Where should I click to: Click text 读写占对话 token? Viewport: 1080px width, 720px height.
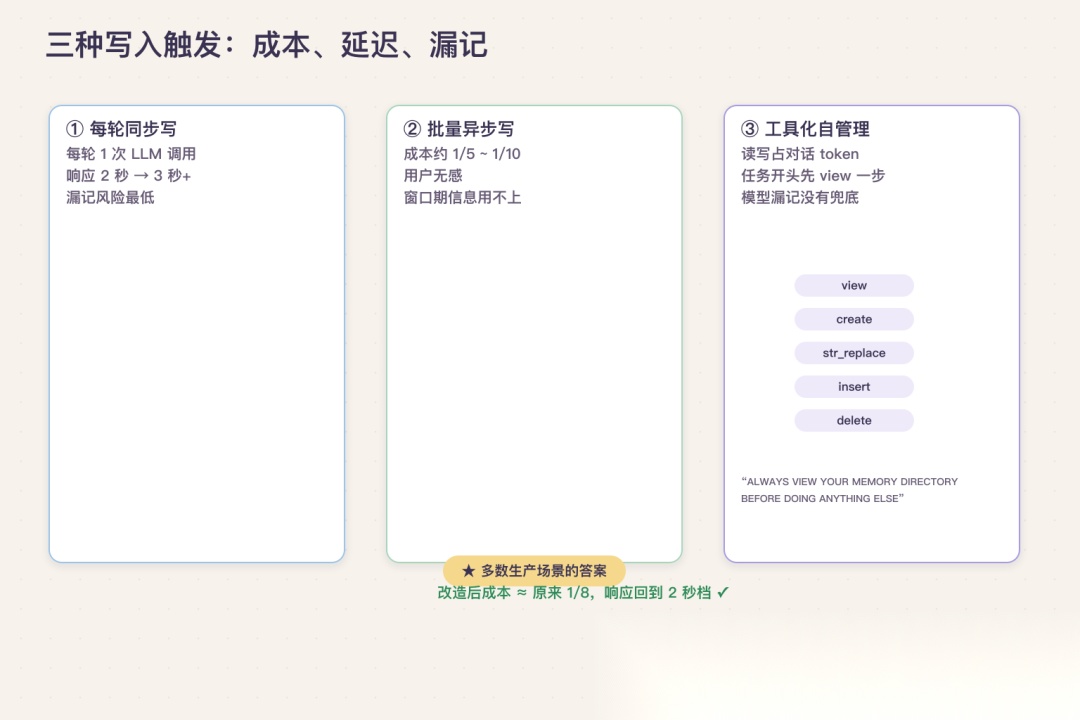[800, 154]
